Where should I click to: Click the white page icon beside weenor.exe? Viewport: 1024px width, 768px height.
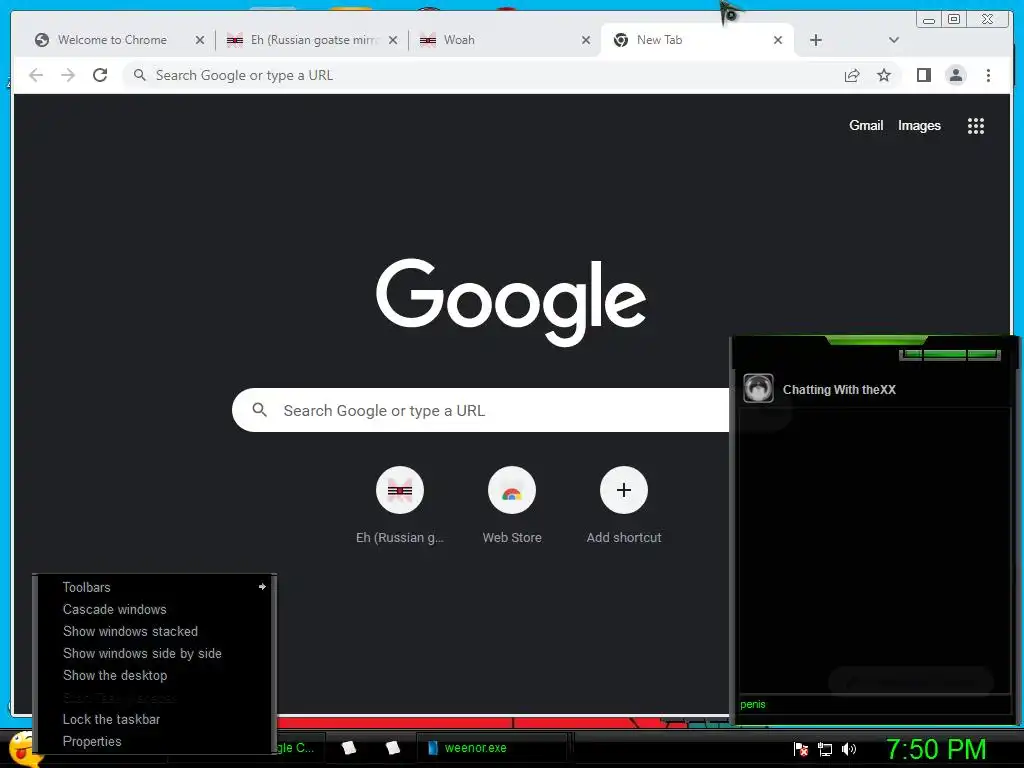(392, 748)
